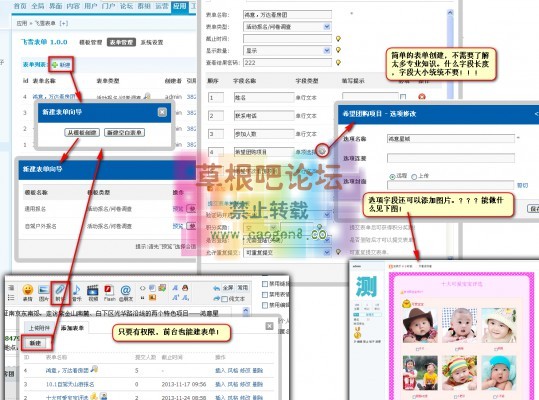This screenshot has height=400, width=539.
Task: Click the green plus 新建 icon beside the form list title
Action: 54,65
